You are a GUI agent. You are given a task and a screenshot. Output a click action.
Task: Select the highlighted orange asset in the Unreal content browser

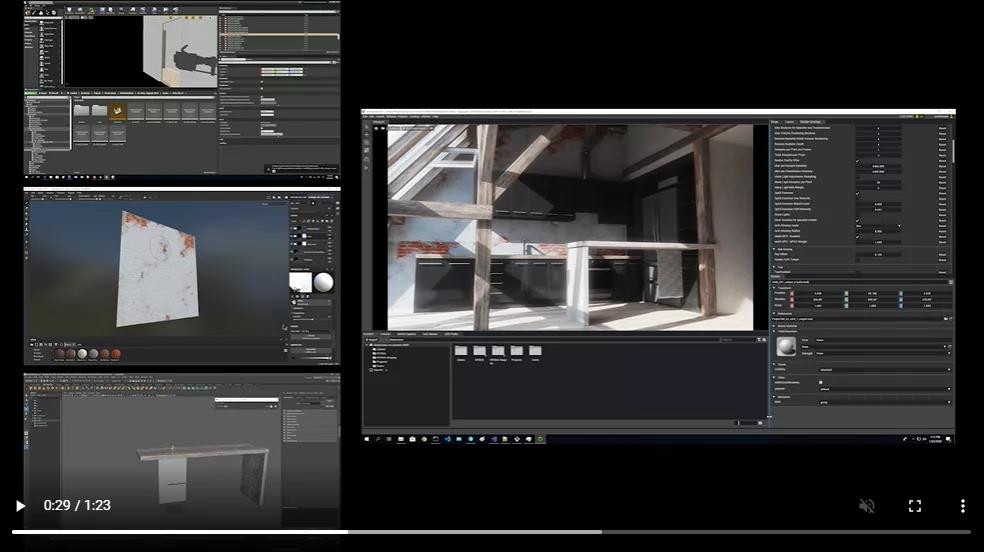coord(117,112)
